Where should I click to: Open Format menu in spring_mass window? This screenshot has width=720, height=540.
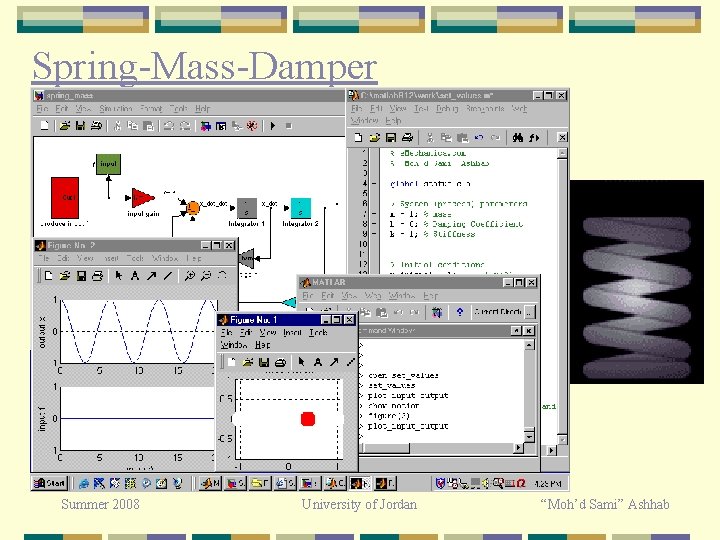point(151,108)
